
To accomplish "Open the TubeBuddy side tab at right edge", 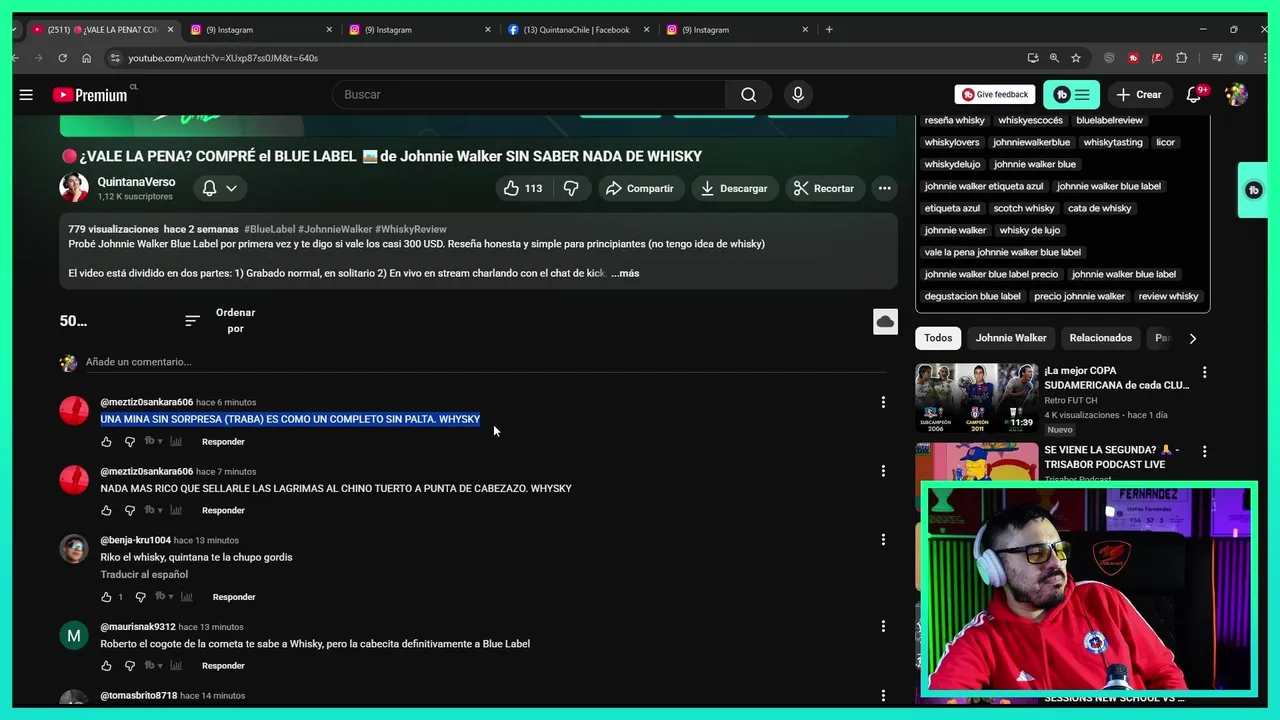I will (1253, 190).
